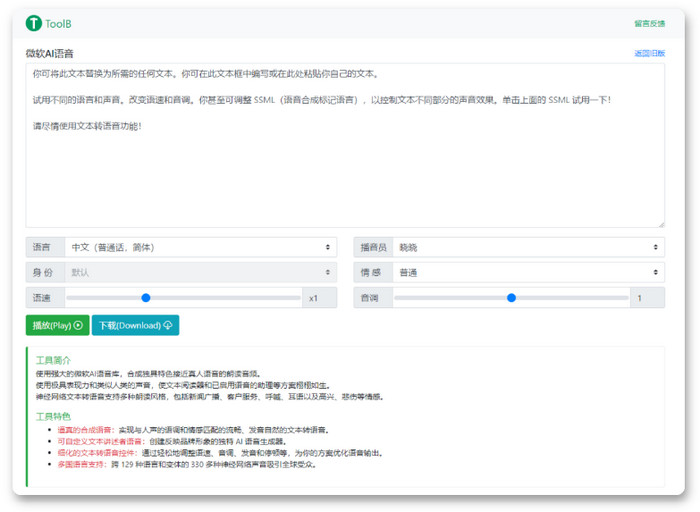Open the 情感 emotion dropdown showing 普通
The height and width of the screenshot is (512, 700).
(x=529, y=272)
